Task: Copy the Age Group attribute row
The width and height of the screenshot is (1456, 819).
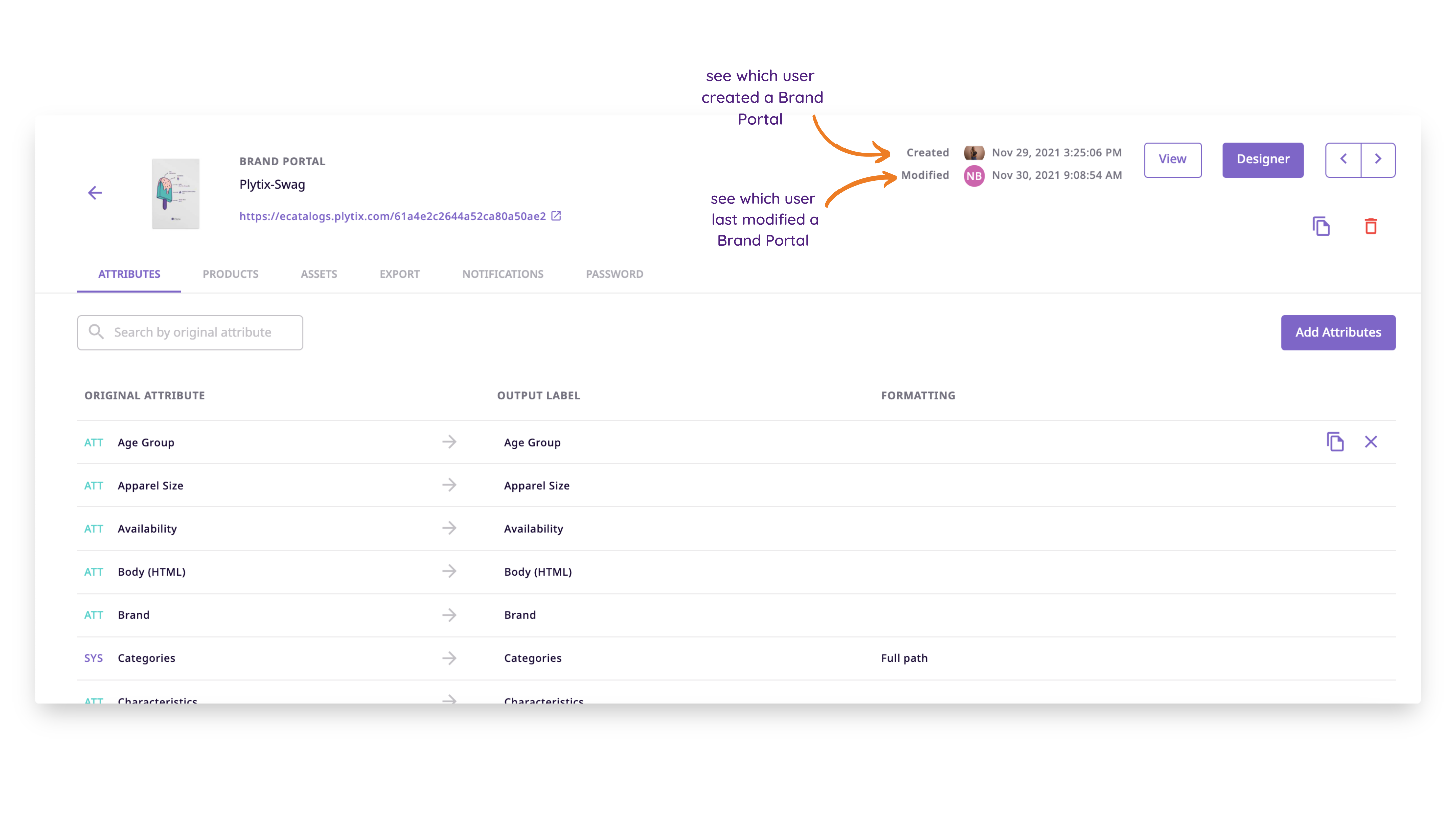Action: 1335,442
